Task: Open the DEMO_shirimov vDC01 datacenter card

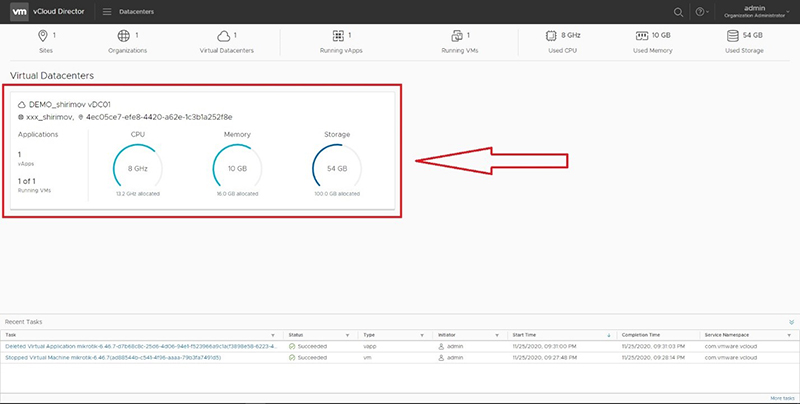Action: click(x=203, y=150)
